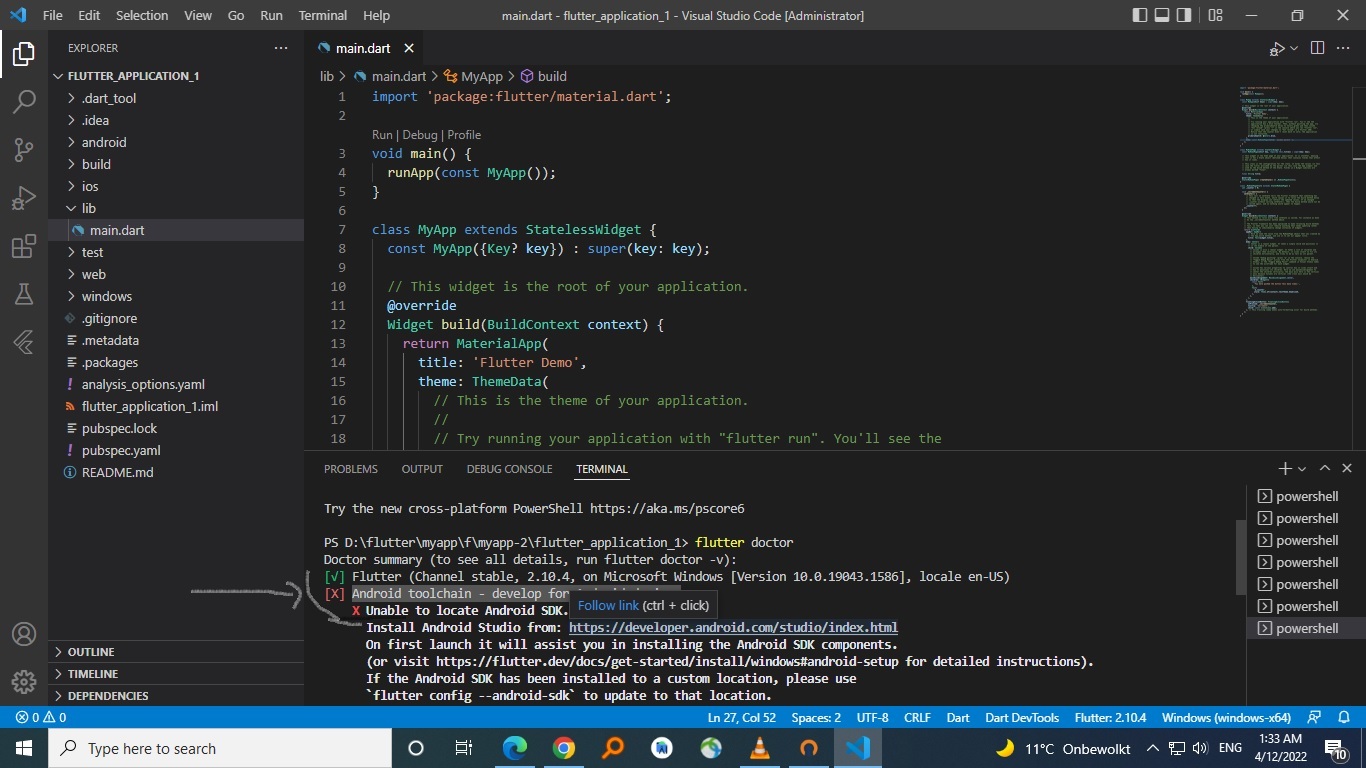The width and height of the screenshot is (1366, 768).
Task: Close the main.dart editor tab
Action: pyautogui.click(x=409, y=48)
